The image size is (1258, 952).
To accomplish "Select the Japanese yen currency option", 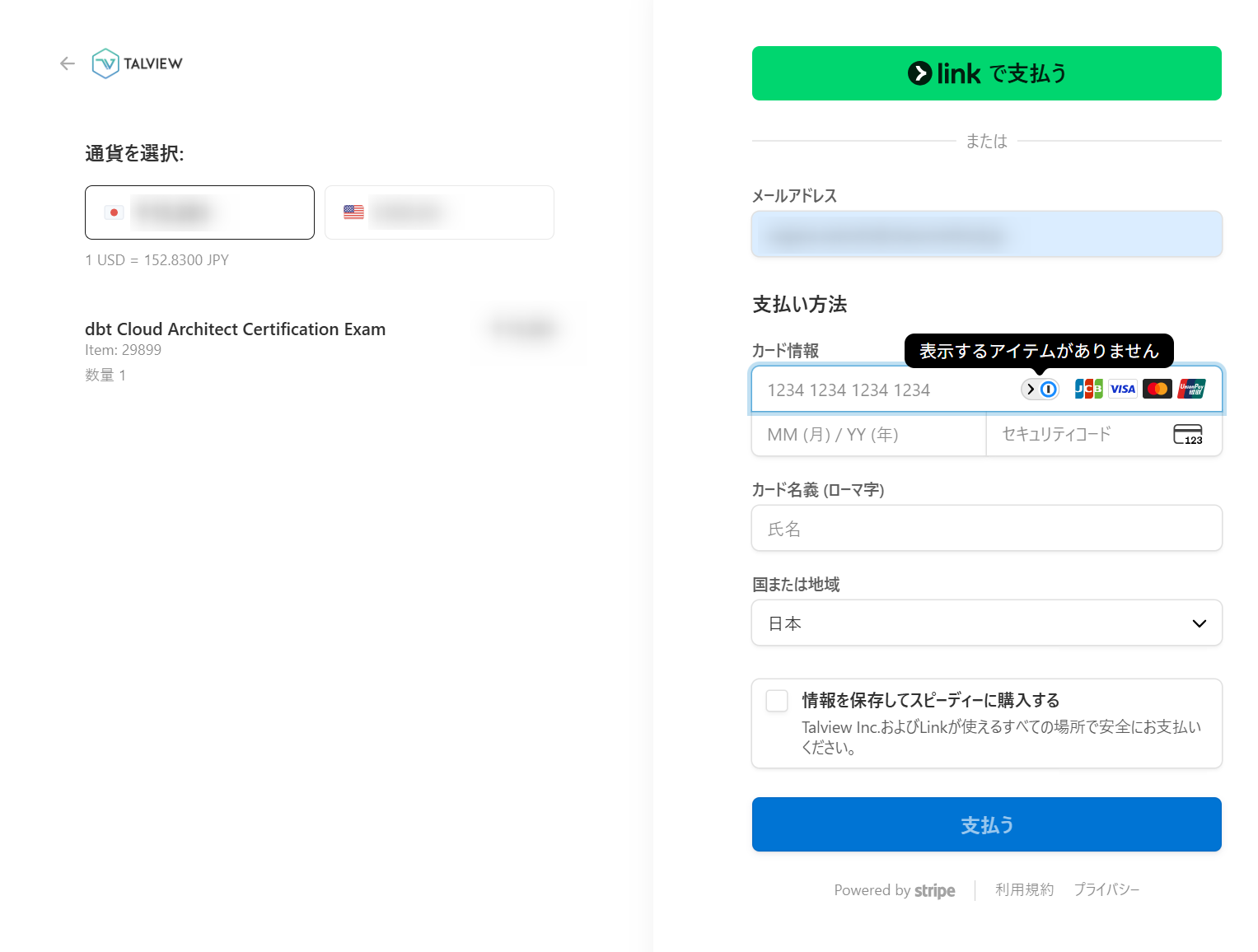I will 199,212.
